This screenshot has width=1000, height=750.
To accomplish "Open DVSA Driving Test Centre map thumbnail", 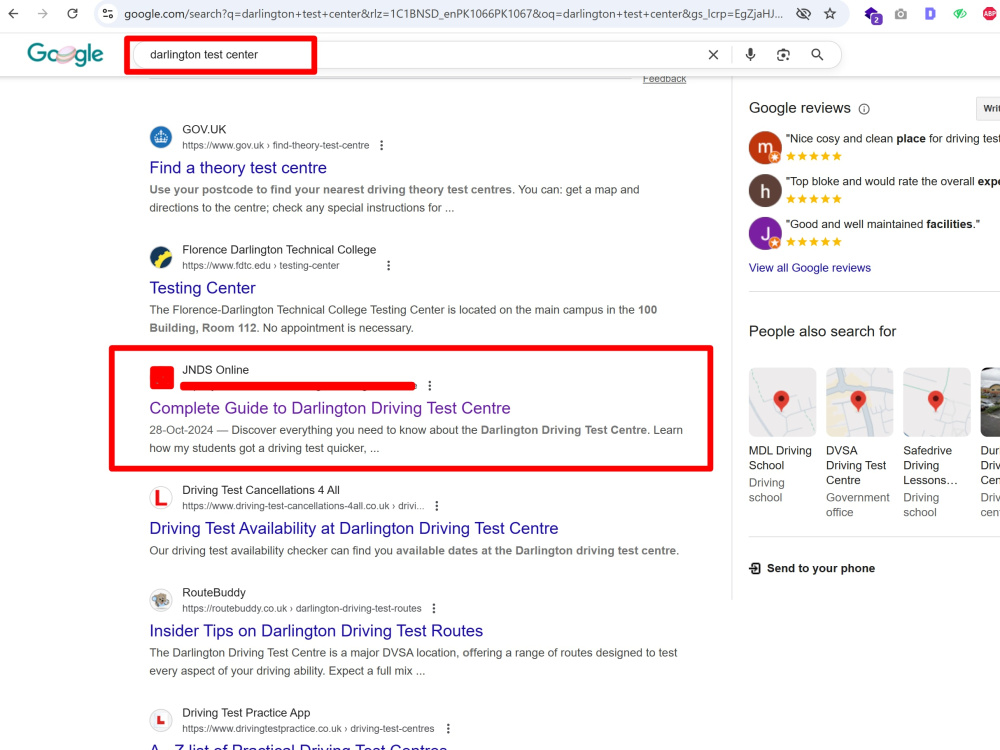I will click(x=859, y=402).
